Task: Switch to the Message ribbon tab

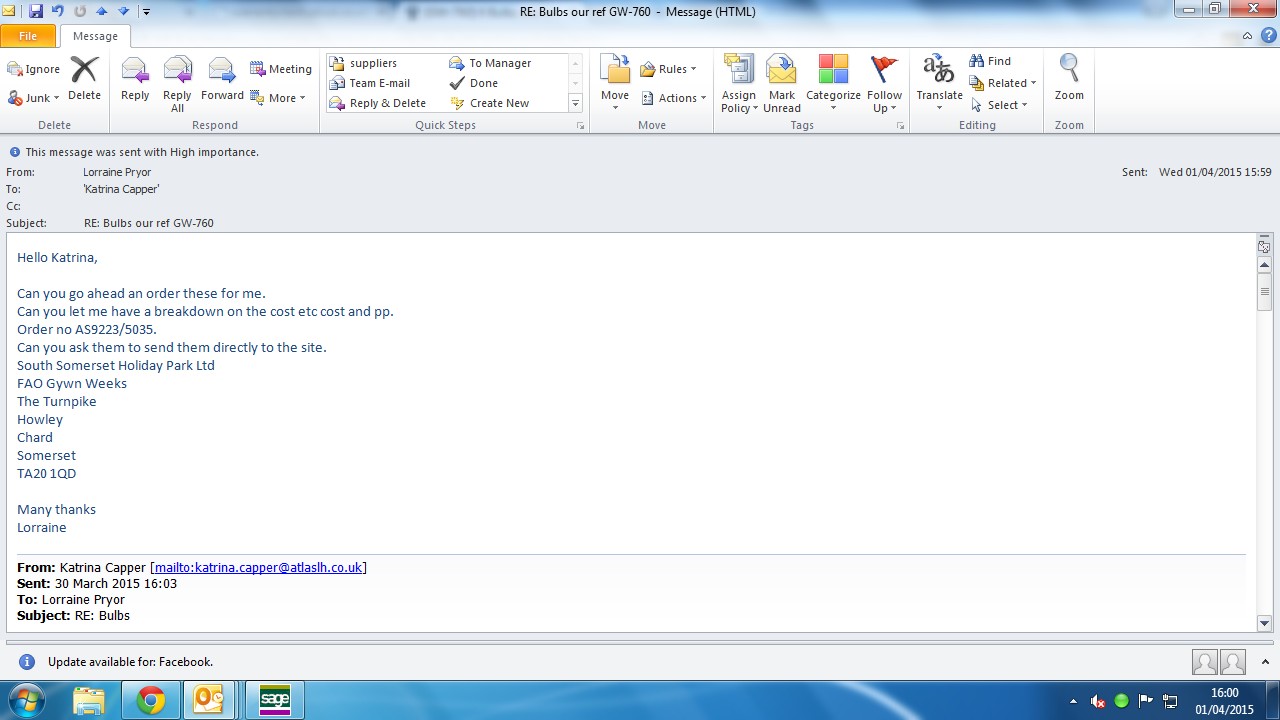Action: pyautogui.click(x=95, y=36)
